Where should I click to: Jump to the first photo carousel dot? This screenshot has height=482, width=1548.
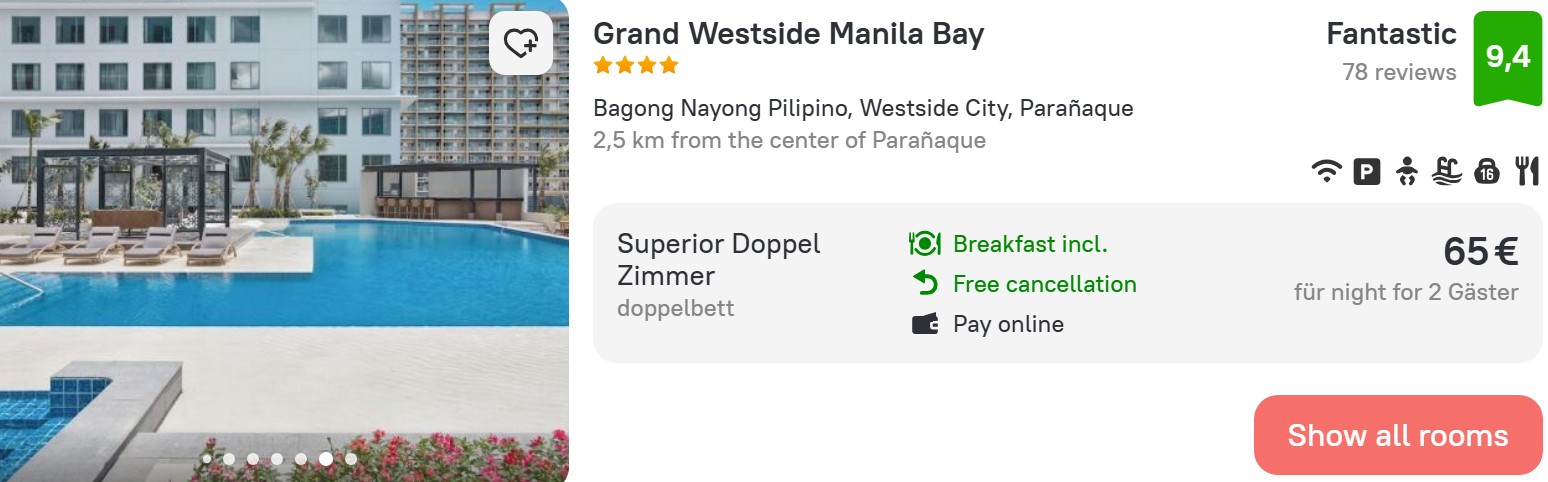coord(206,459)
